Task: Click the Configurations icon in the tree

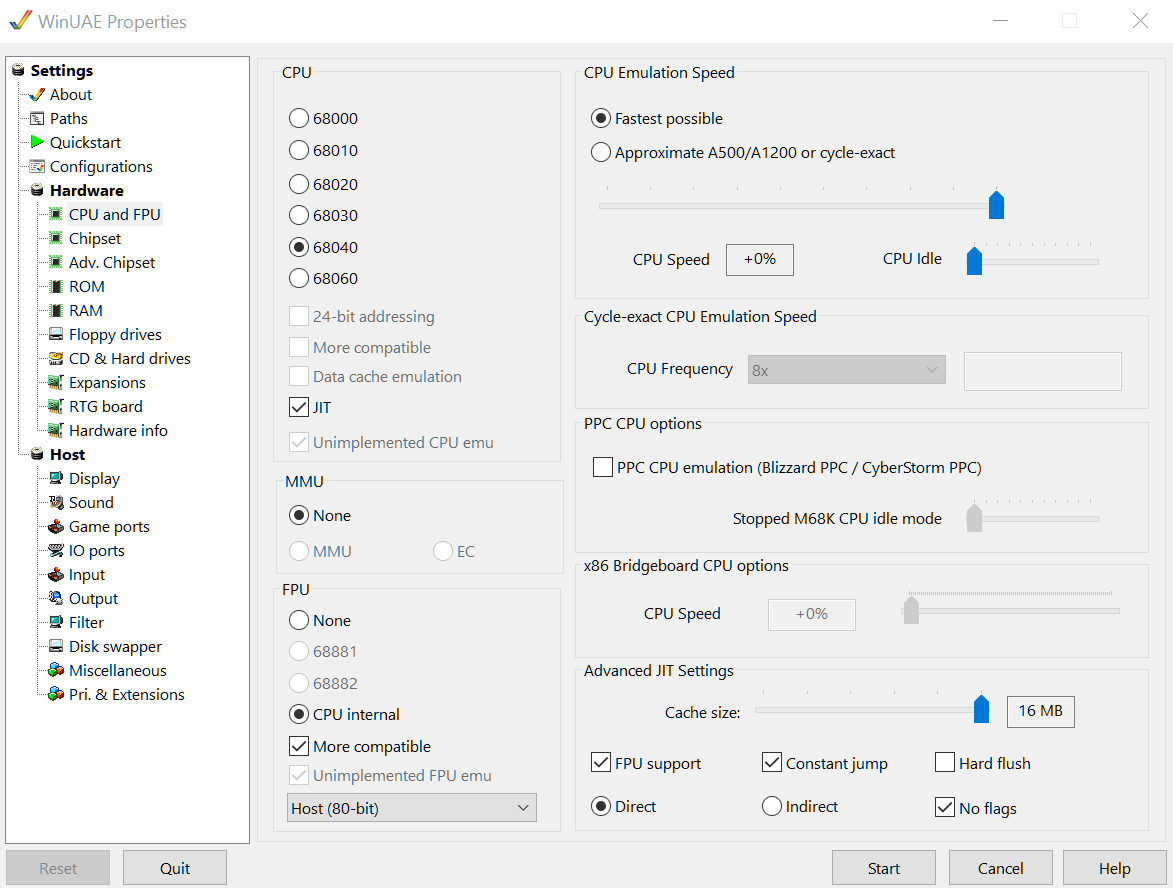Action: click(37, 166)
